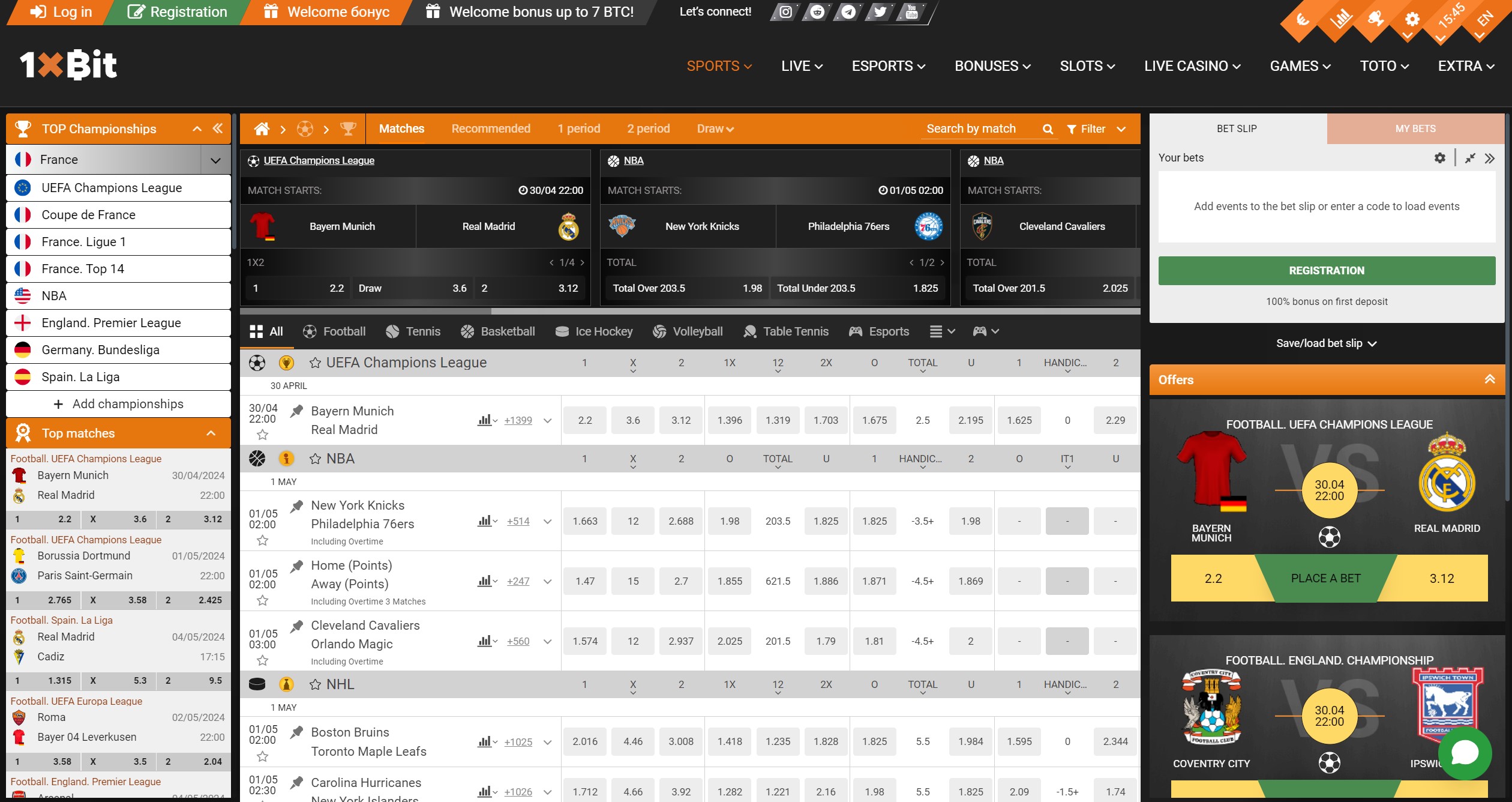The image size is (1512, 802).
Task: Select 2.2 odds for Bayern Munich win
Action: (x=585, y=420)
